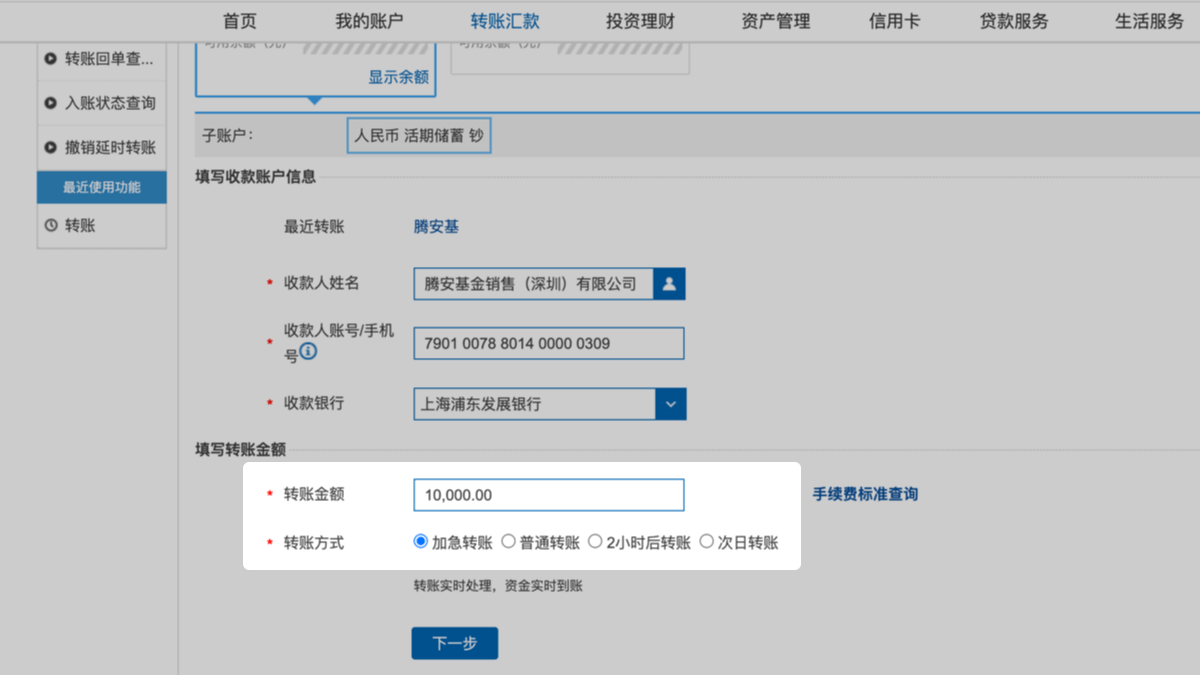Click the info icon beside 收款人账号/手机号
The width and height of the screenshot is (1200, 675).
(x=308, y=351)
